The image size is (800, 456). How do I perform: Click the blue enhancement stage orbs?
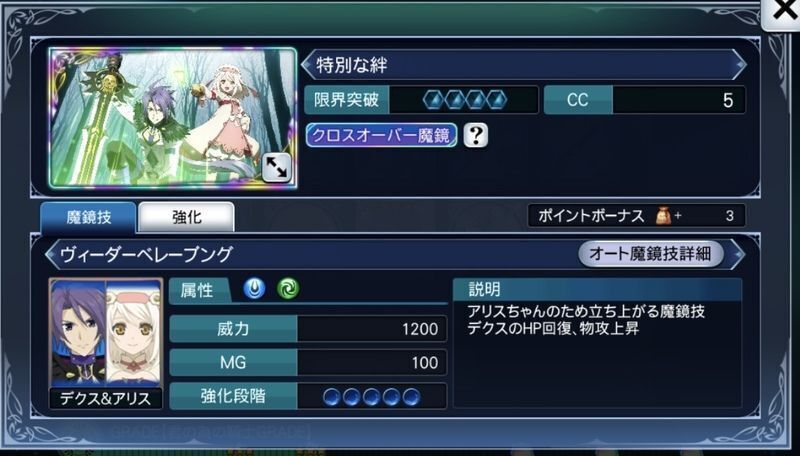point(371,396)
